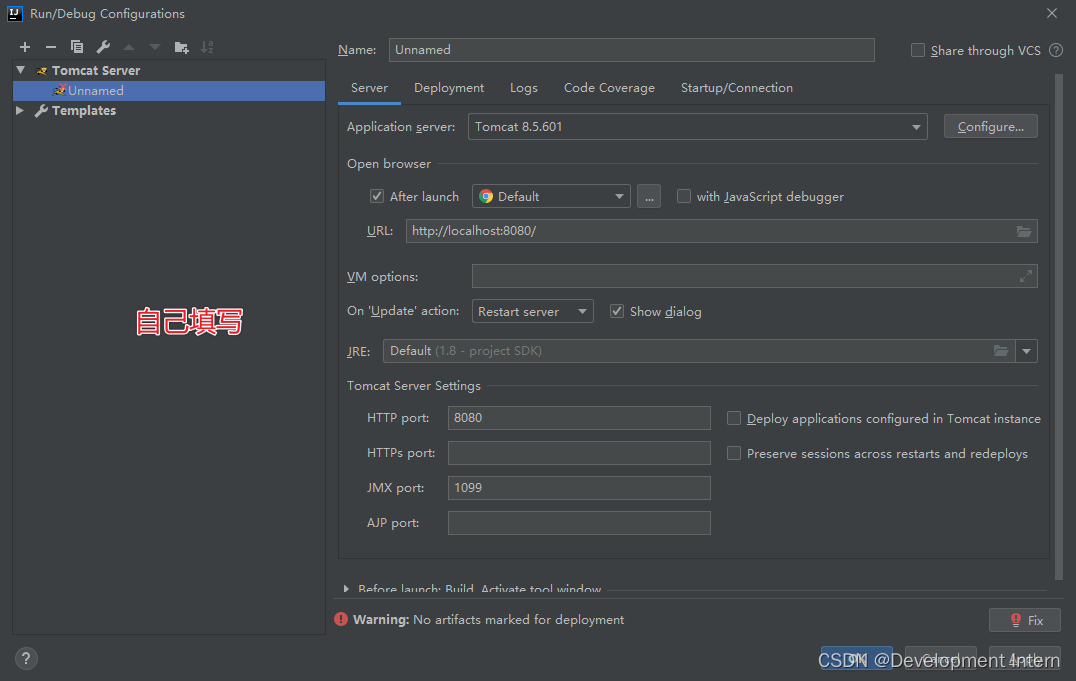The height and width of the screenshot is (681, 1076).
Task: Move the configuration up with the arrow
Action: (129, 47)
